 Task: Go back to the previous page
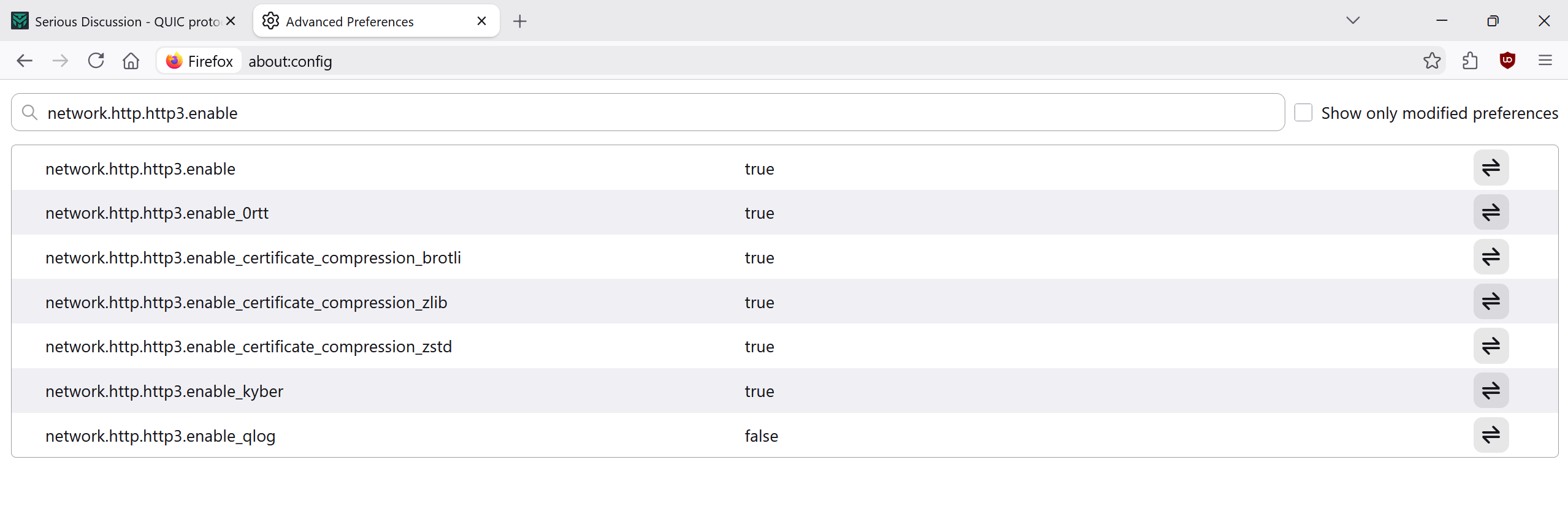tap(25, 61)
